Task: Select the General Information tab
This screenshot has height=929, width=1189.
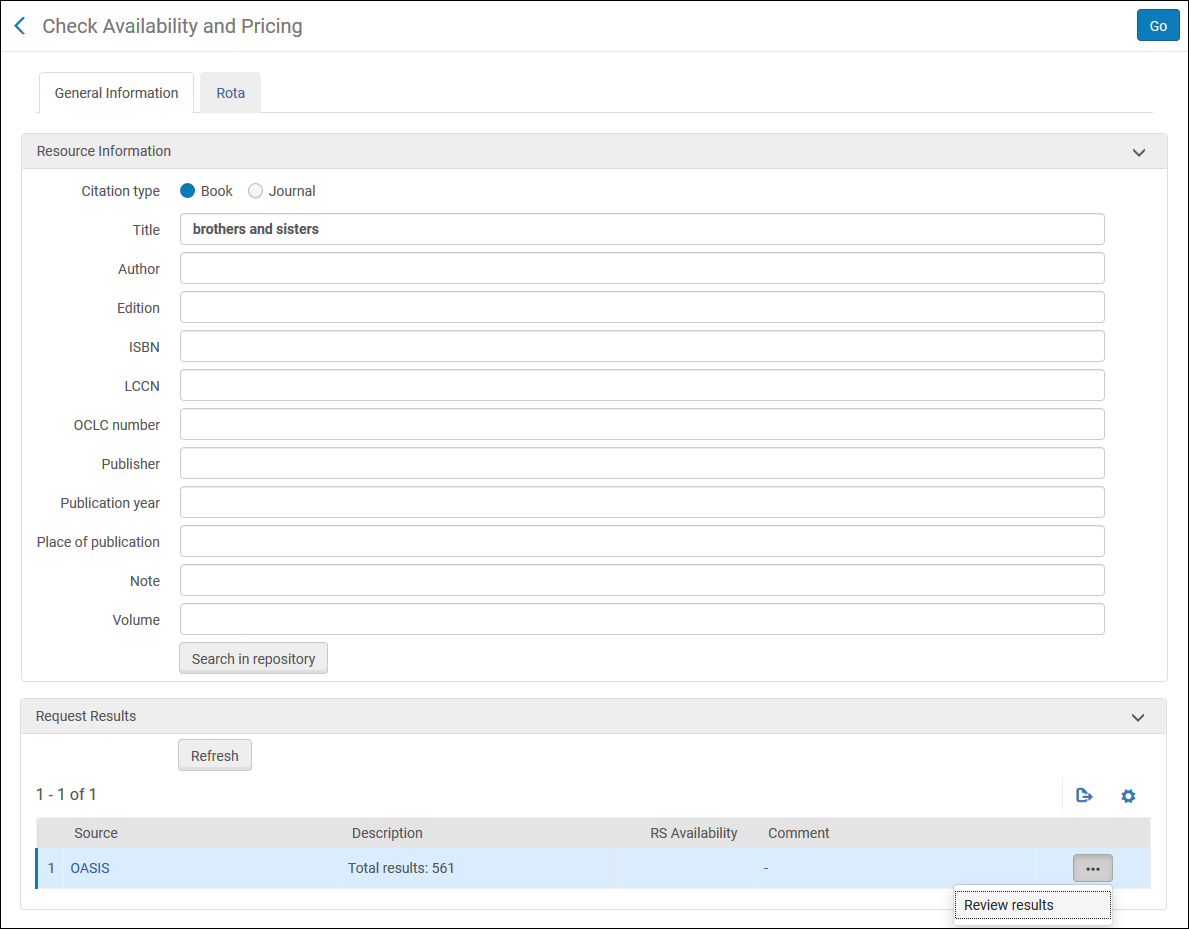Action: coord(117,93)
